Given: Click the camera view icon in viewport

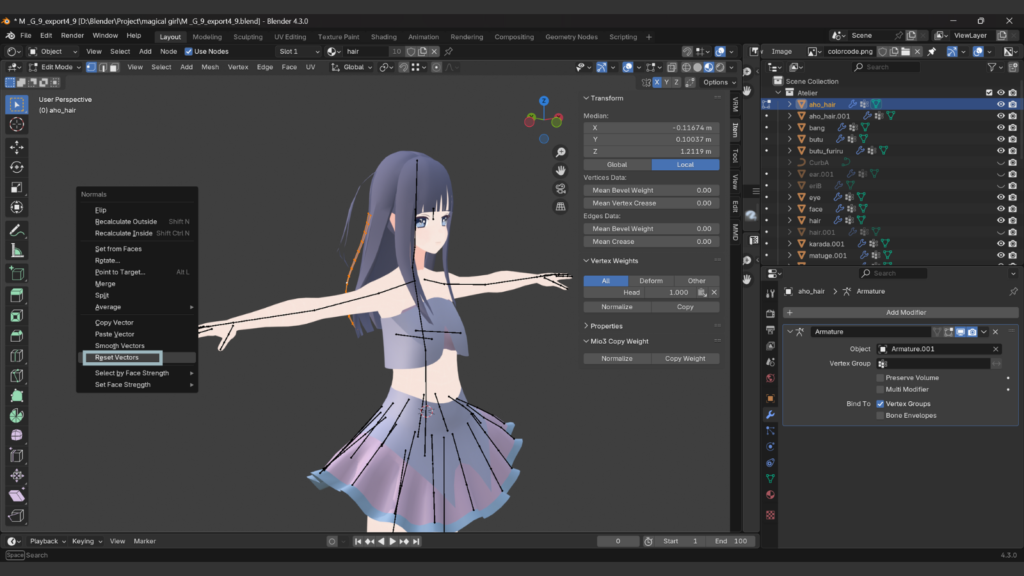Looking at the screenshot, I should [x=561, y=188].
